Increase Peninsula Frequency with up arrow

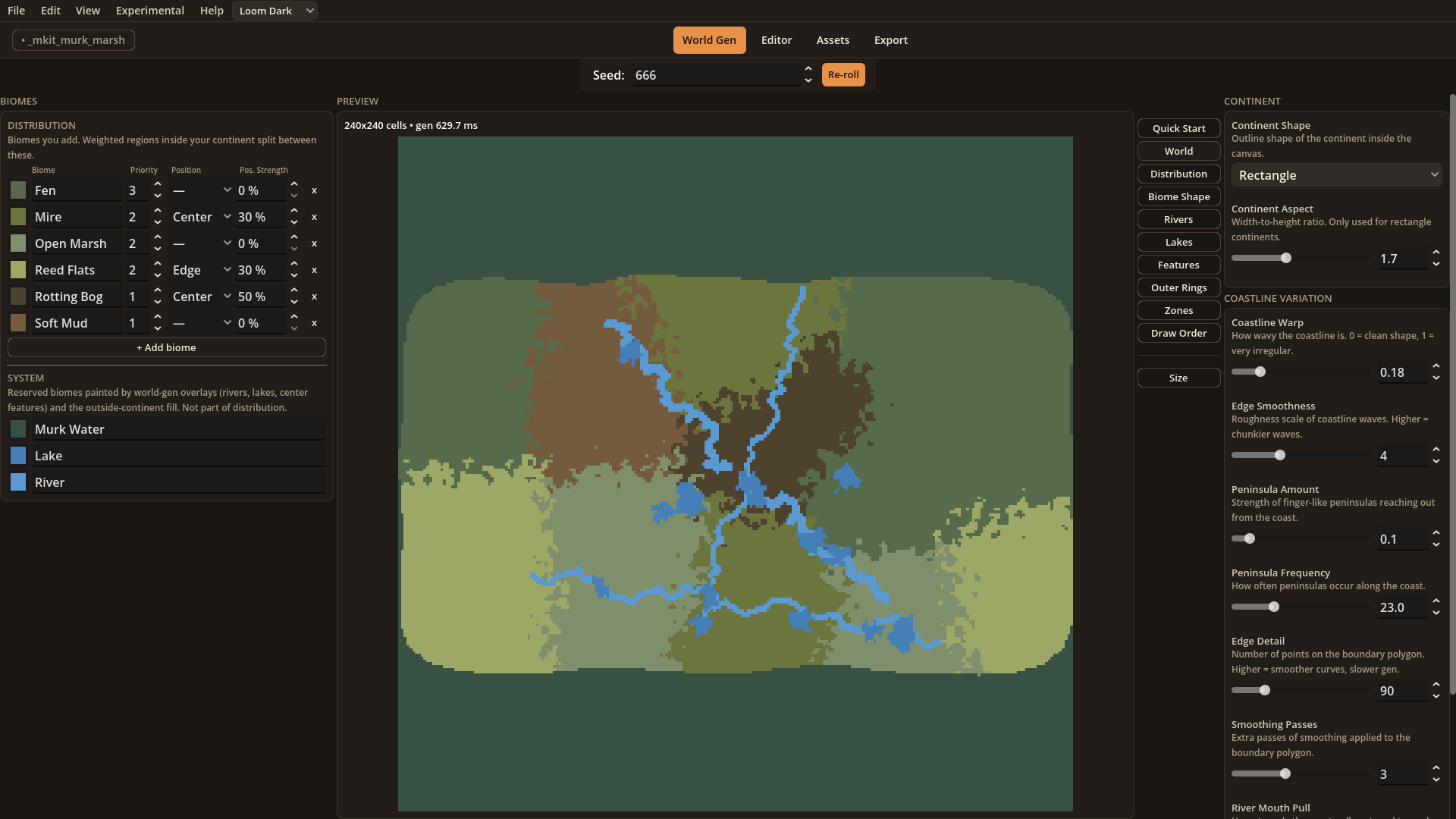pos(1436,601)
